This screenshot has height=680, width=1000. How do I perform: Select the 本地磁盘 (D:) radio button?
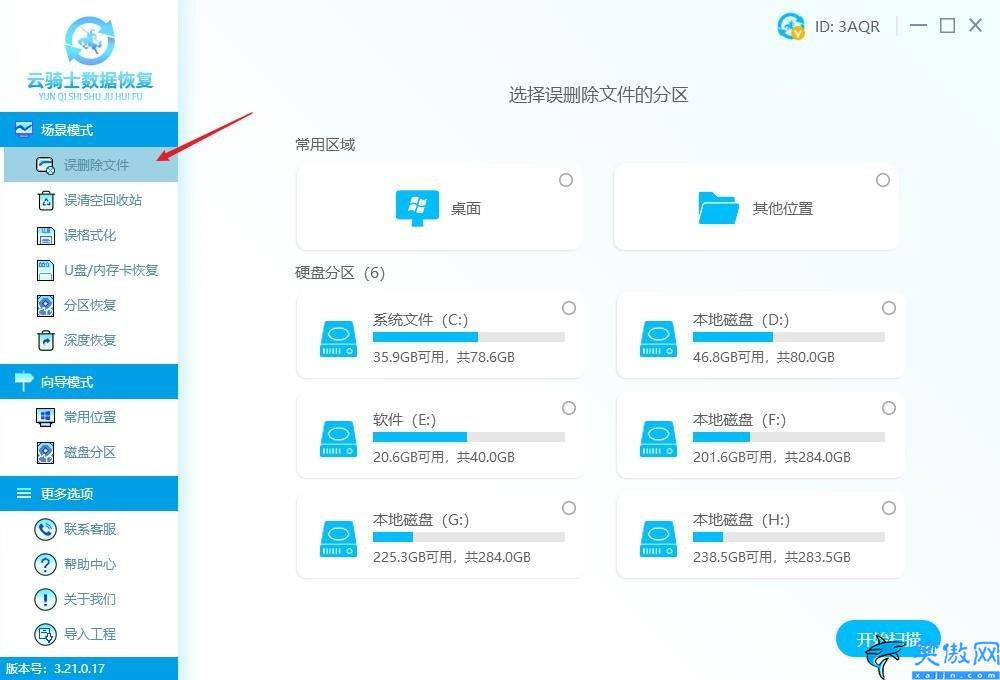889,308
